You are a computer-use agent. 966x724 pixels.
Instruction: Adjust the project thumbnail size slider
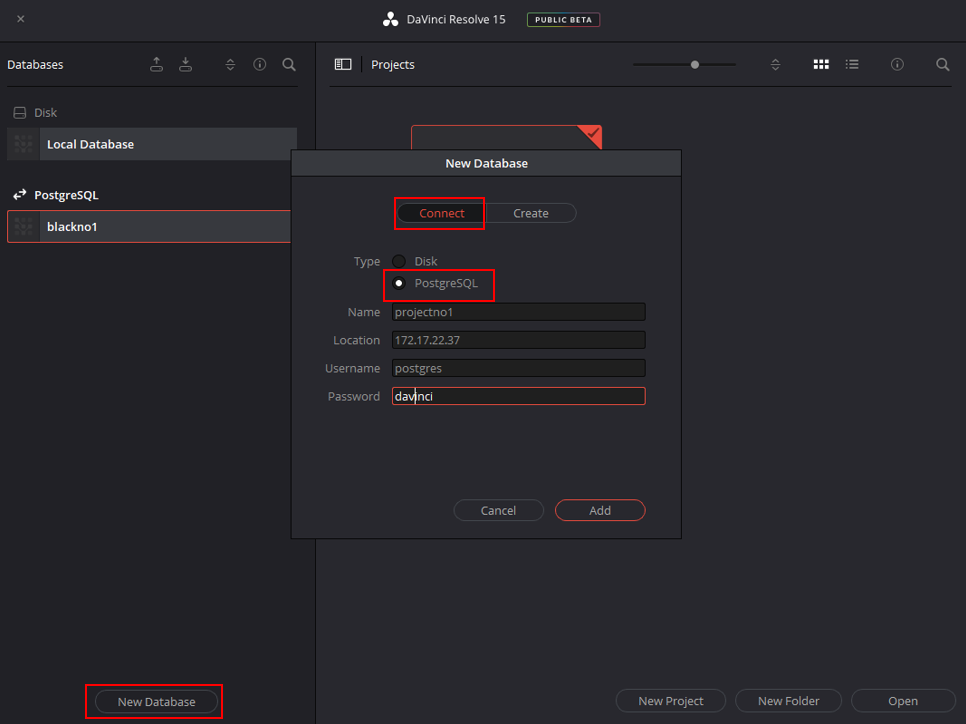(695, 64)
